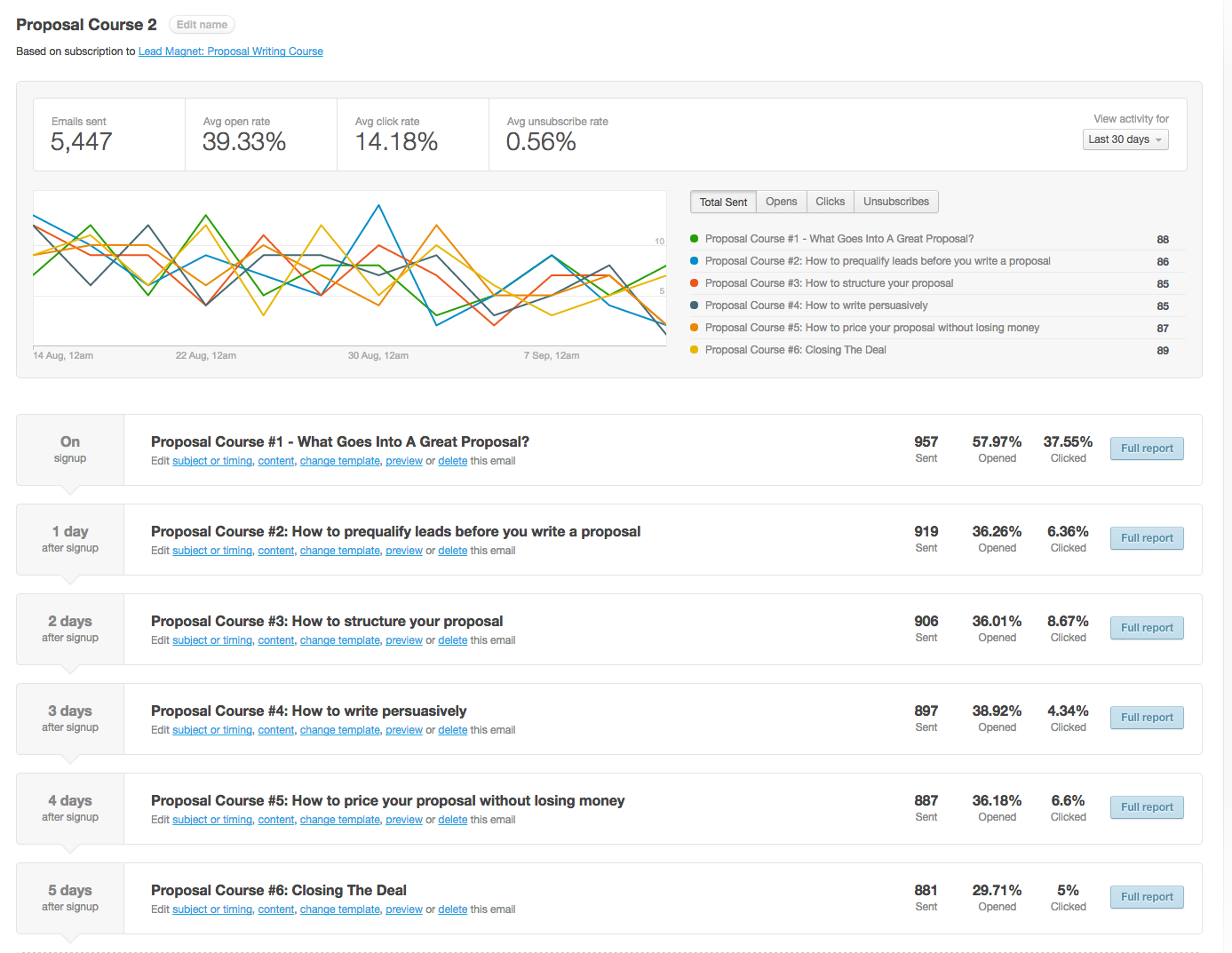Click change template link for Course #3
Viewport: 1232px width, 953px height.
pos(339,640)
